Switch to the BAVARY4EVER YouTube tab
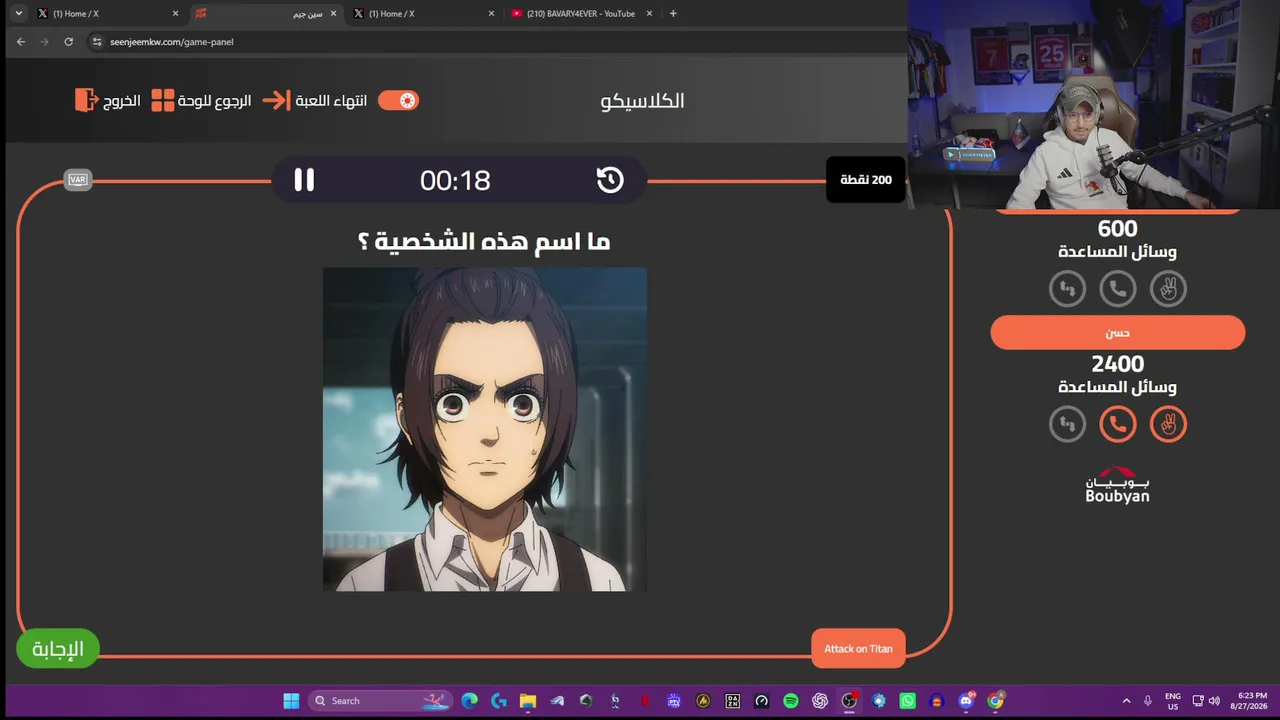Viewport: 1280px width, 720px height. pos(582,14)
